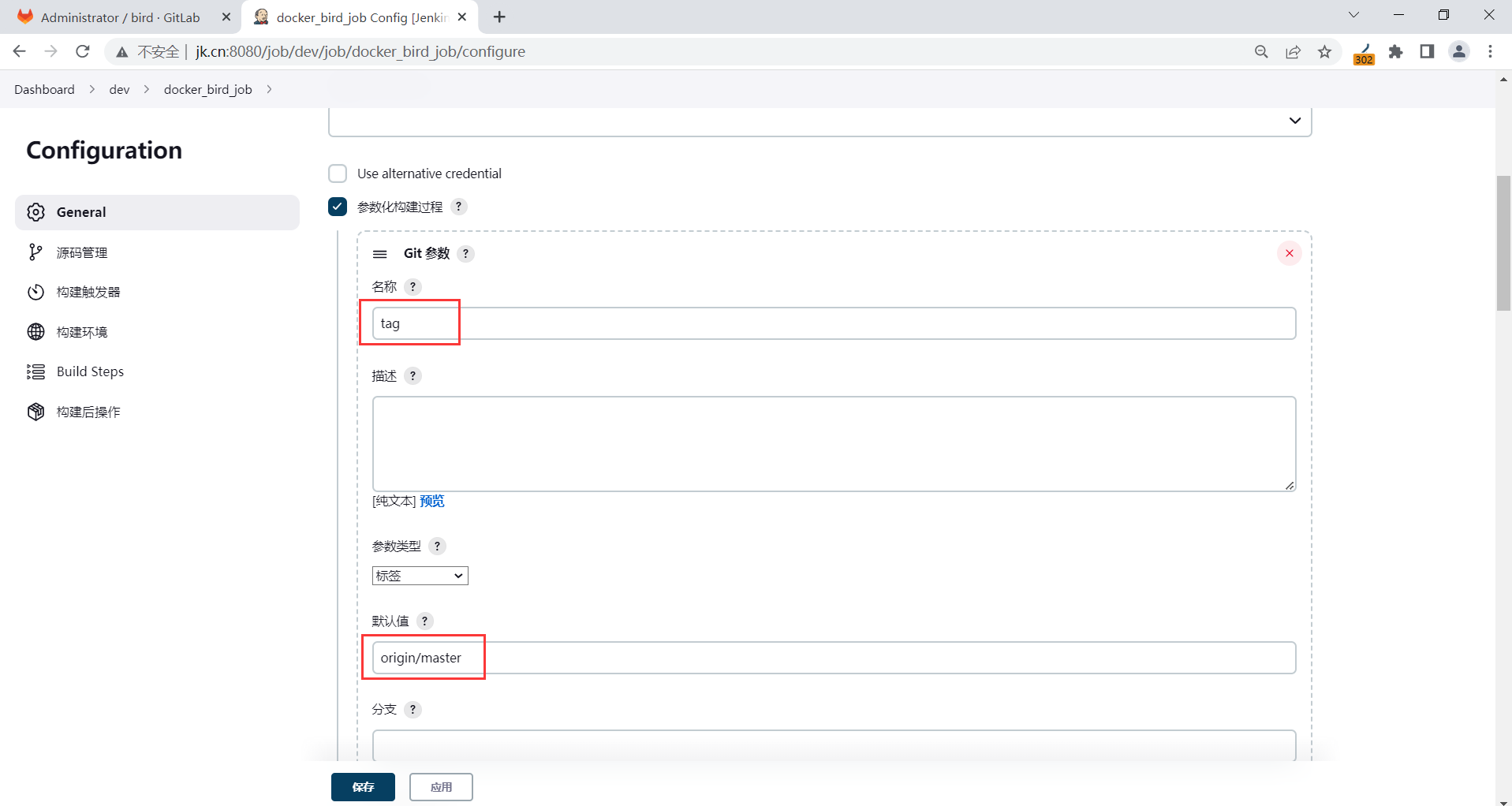Open help for 描述 field
1512x806 pixels.
point(413,376)
